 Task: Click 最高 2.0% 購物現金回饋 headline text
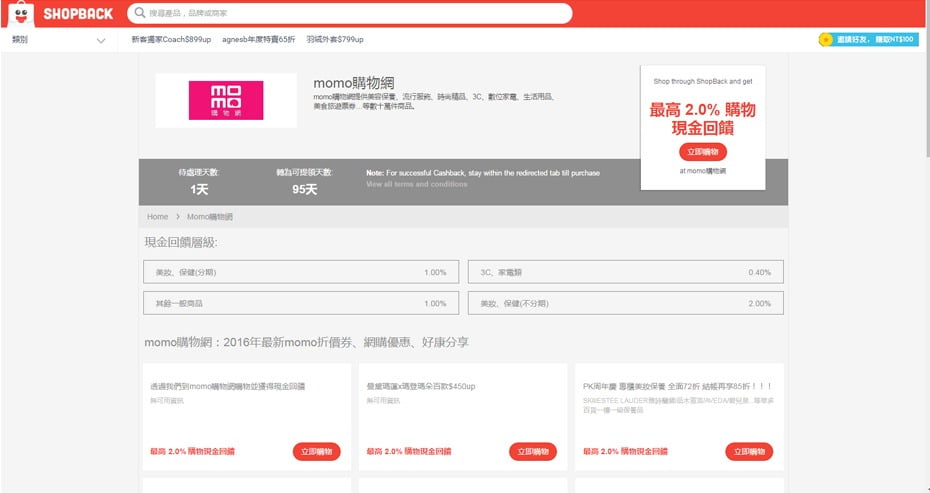click(x=703, y=119)
